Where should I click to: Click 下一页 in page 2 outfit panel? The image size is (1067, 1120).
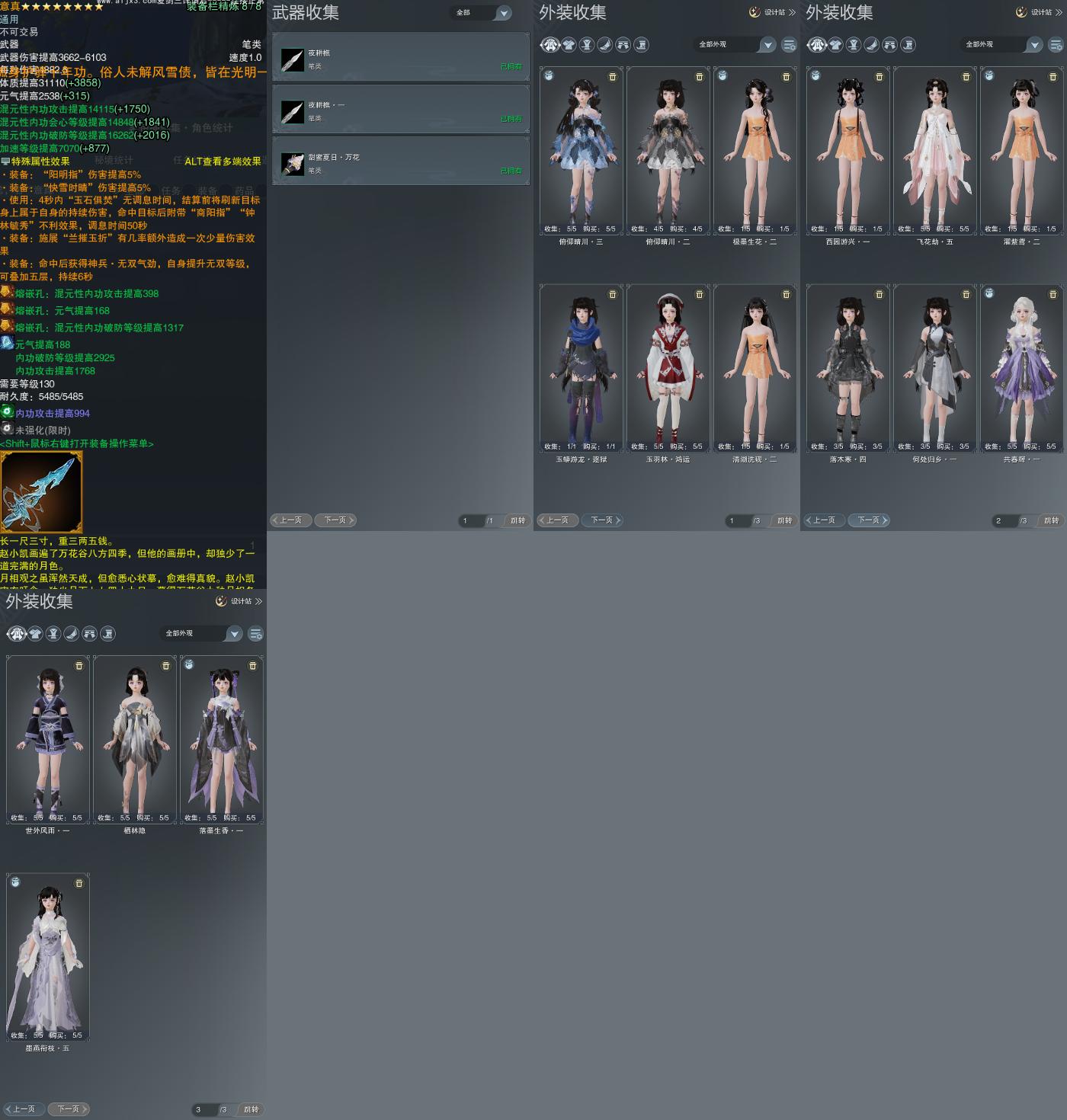[x=869, y=520]
